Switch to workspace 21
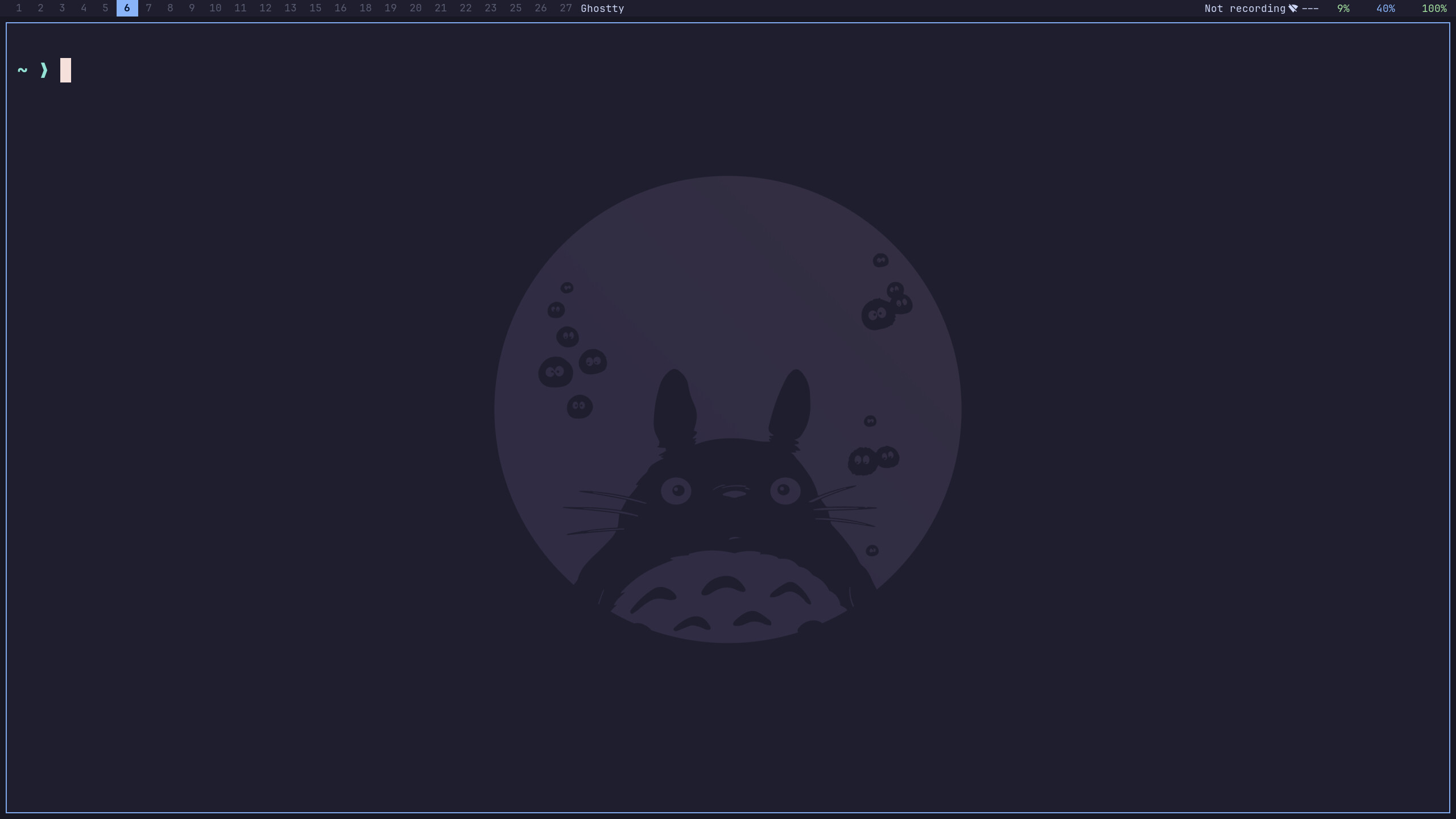Image resolution: width=1456 pixels, height=819 pixels. tap(440, 8)
